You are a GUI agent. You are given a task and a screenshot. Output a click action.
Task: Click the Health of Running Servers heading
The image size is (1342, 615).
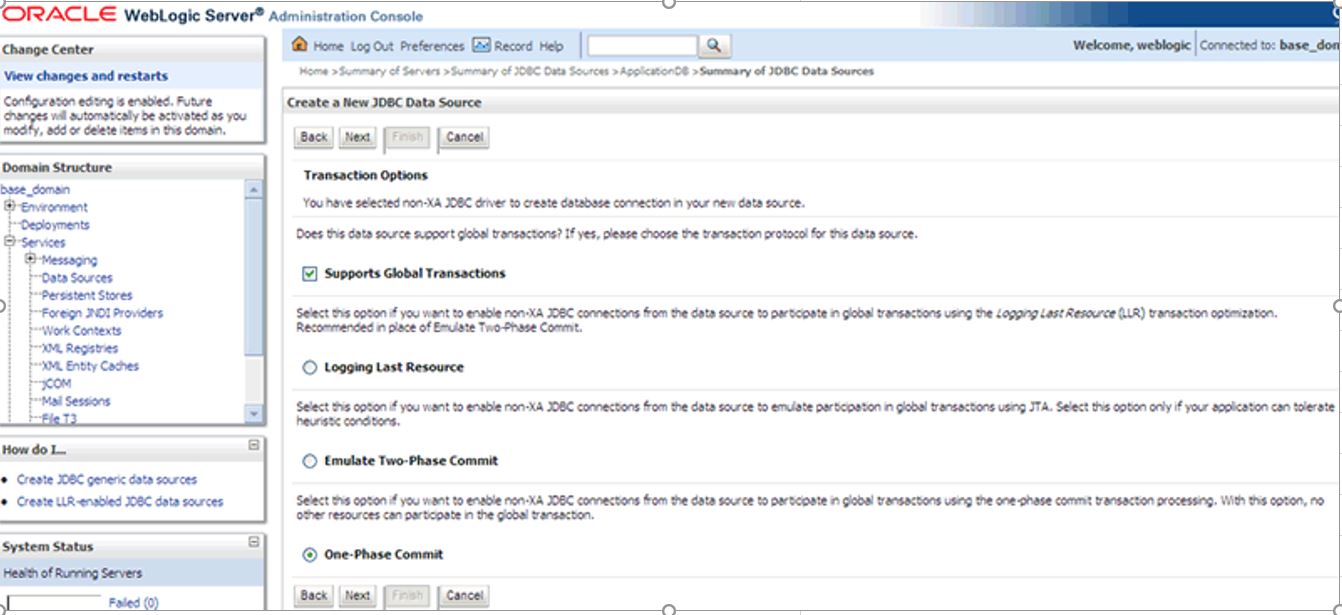coord(72,573)
